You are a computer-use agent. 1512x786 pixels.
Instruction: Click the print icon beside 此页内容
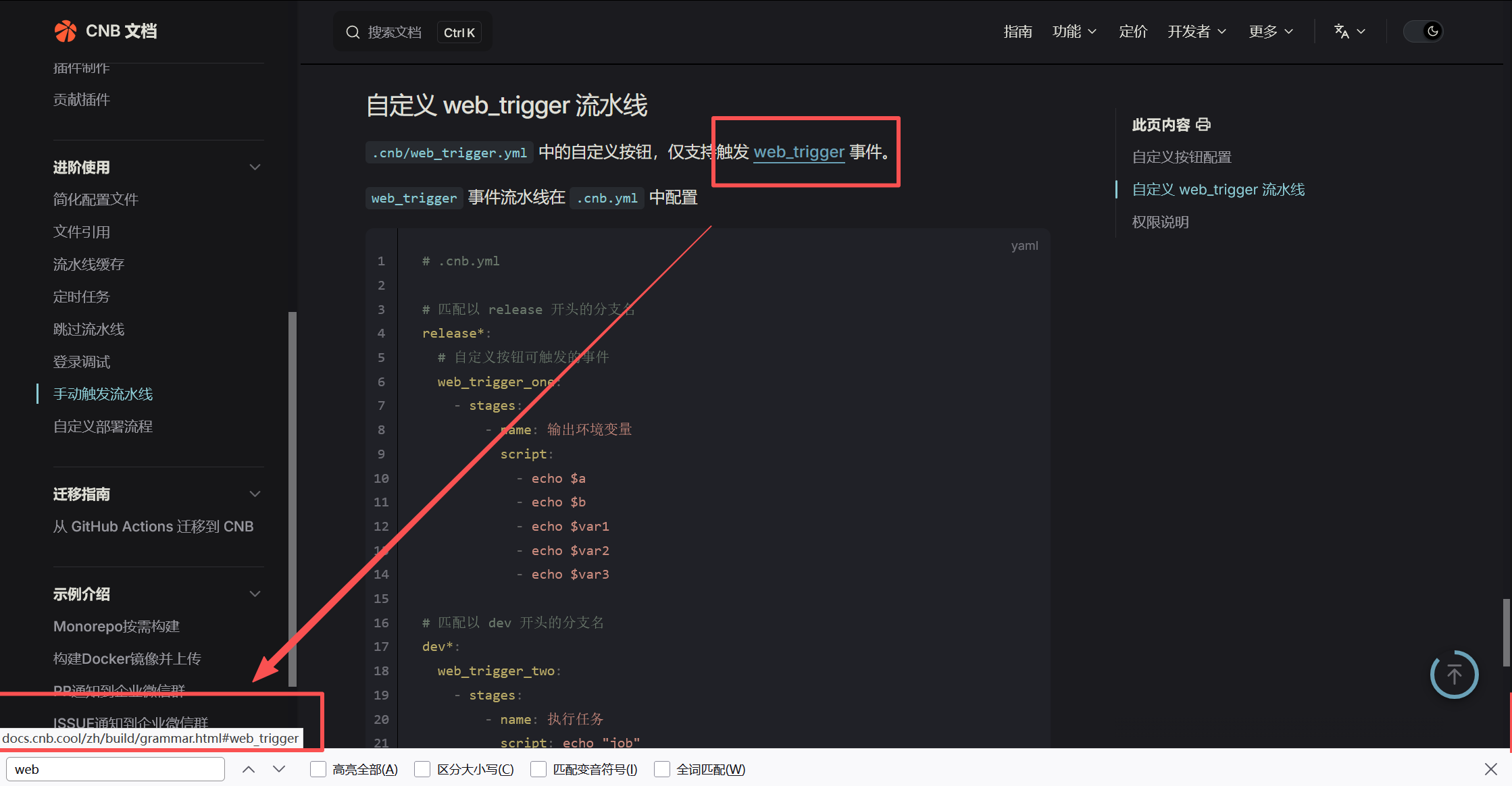1203,125
